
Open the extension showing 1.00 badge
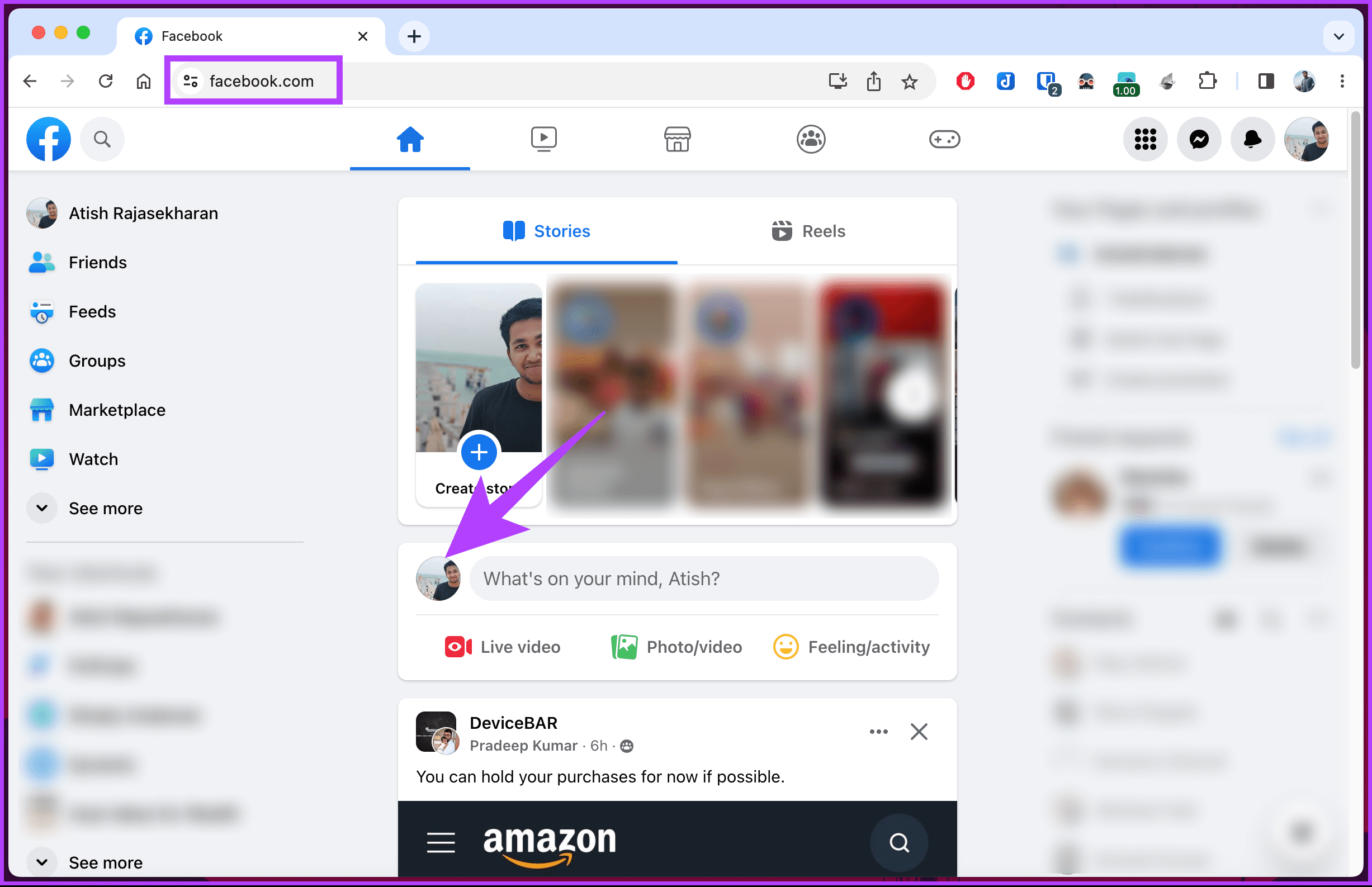1126,83
